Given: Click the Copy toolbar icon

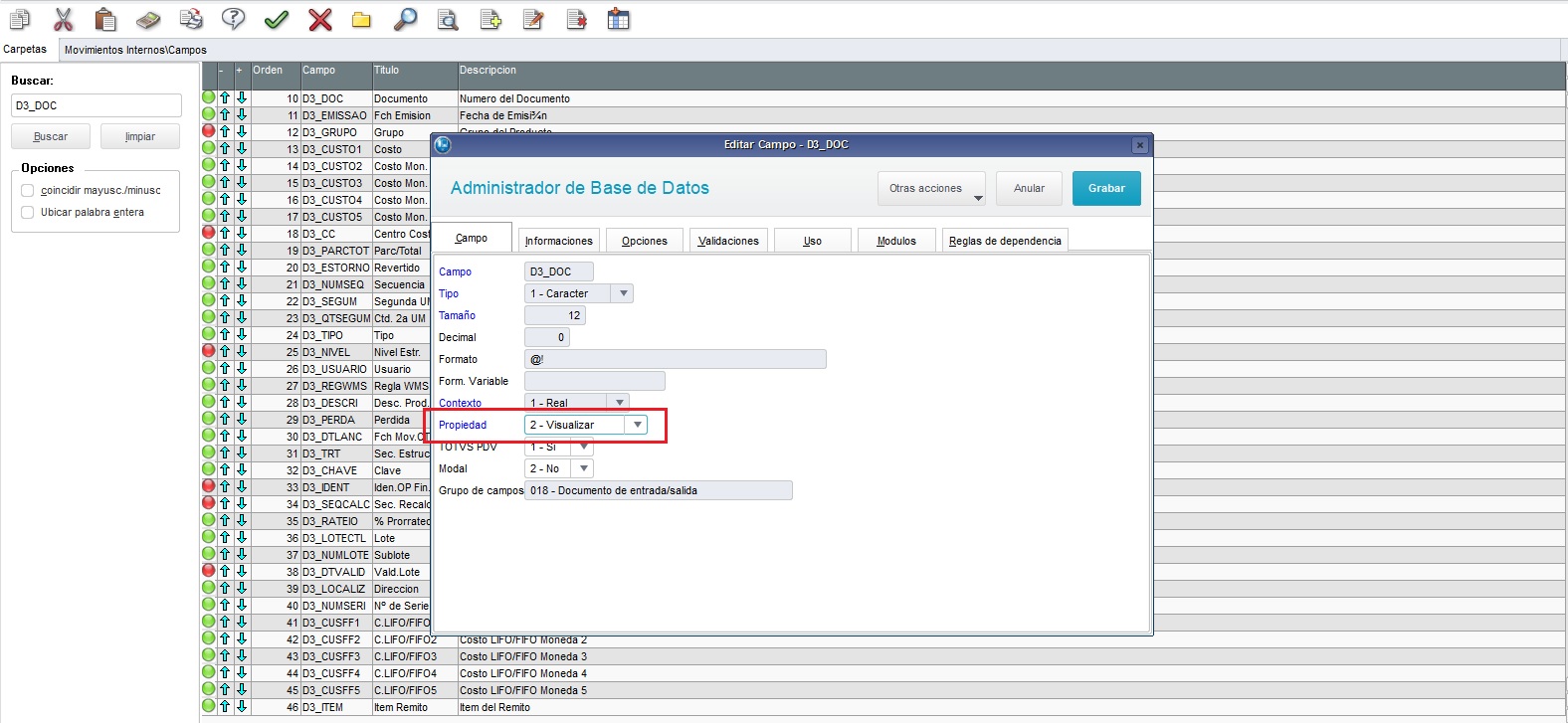Looking at the screenshot, I should (20, 19).
